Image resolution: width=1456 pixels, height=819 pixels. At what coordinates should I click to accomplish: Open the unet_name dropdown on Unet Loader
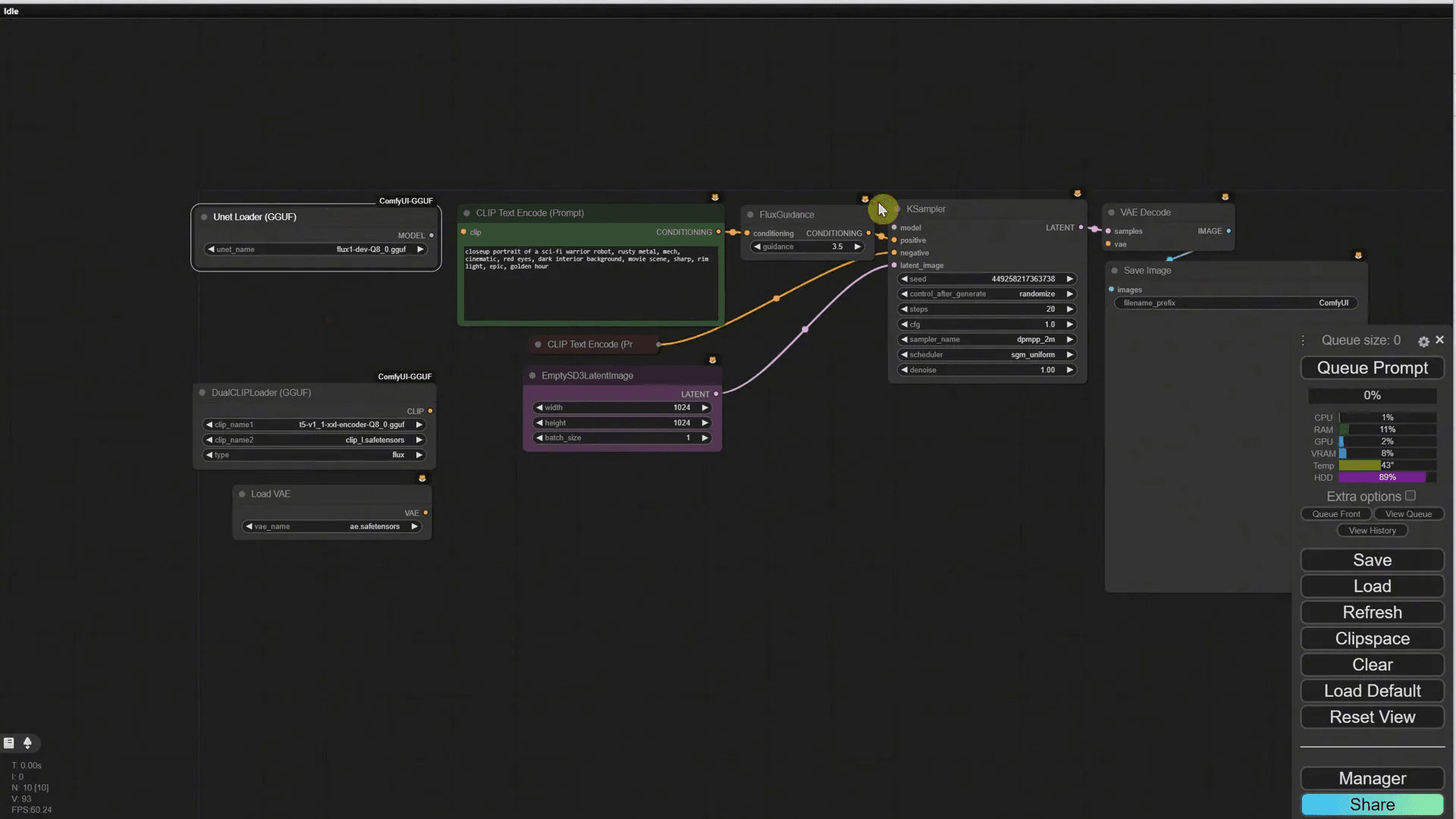315,249
